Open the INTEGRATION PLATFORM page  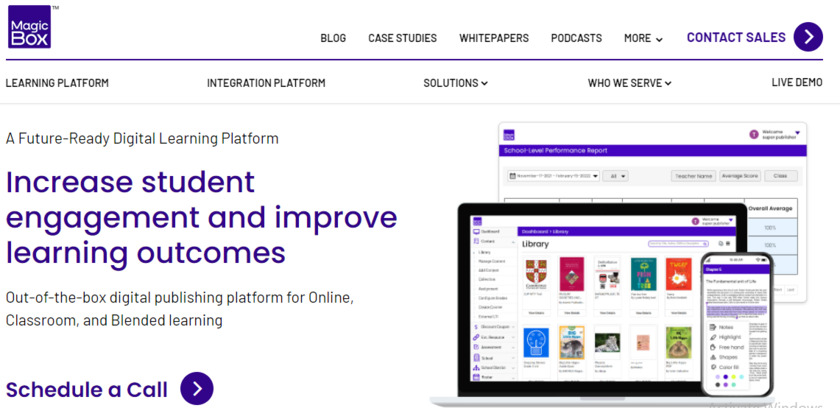(266, 83)
